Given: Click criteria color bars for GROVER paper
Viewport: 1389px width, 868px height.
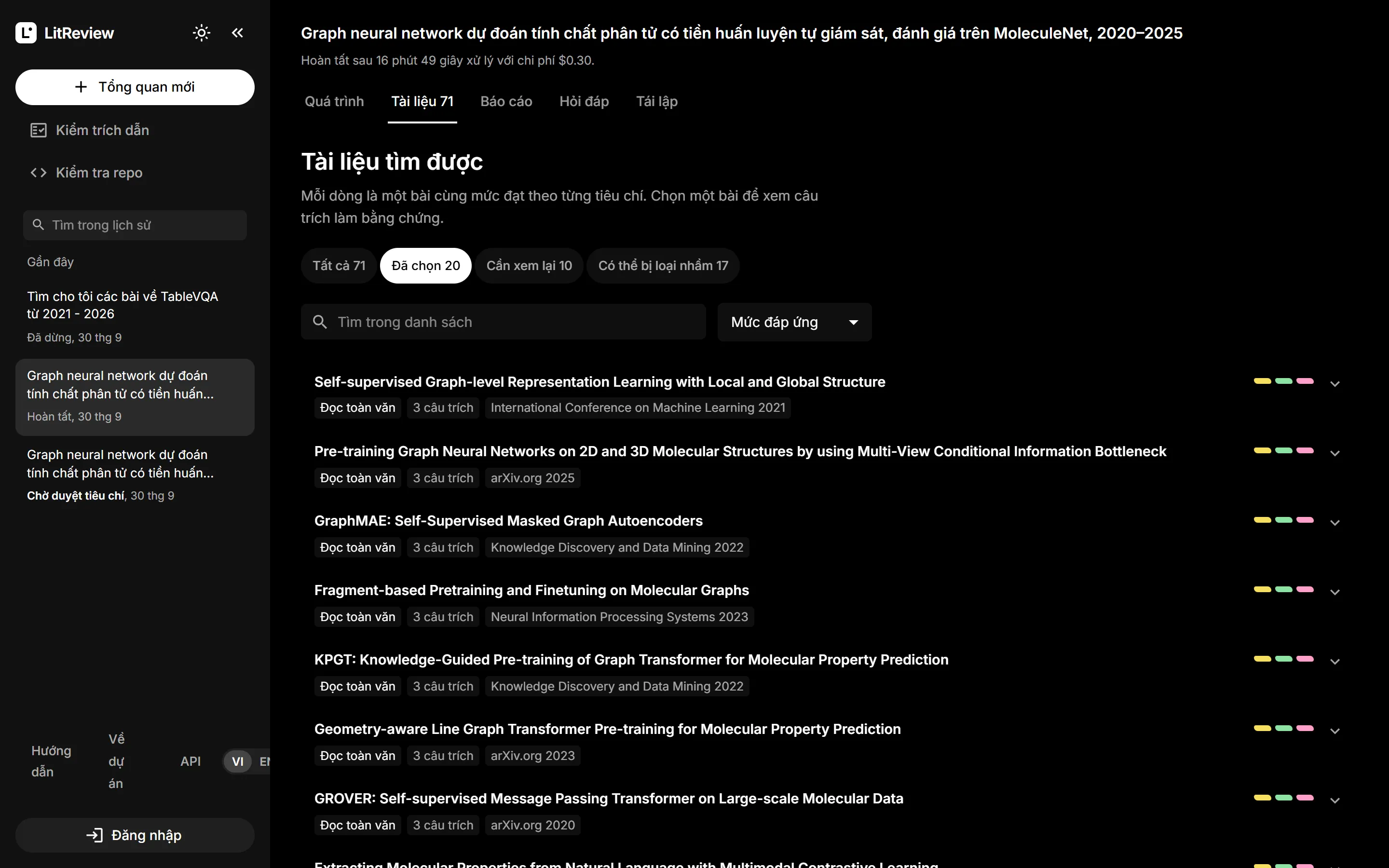Looking at the screenshot, I should [1284, 798].
